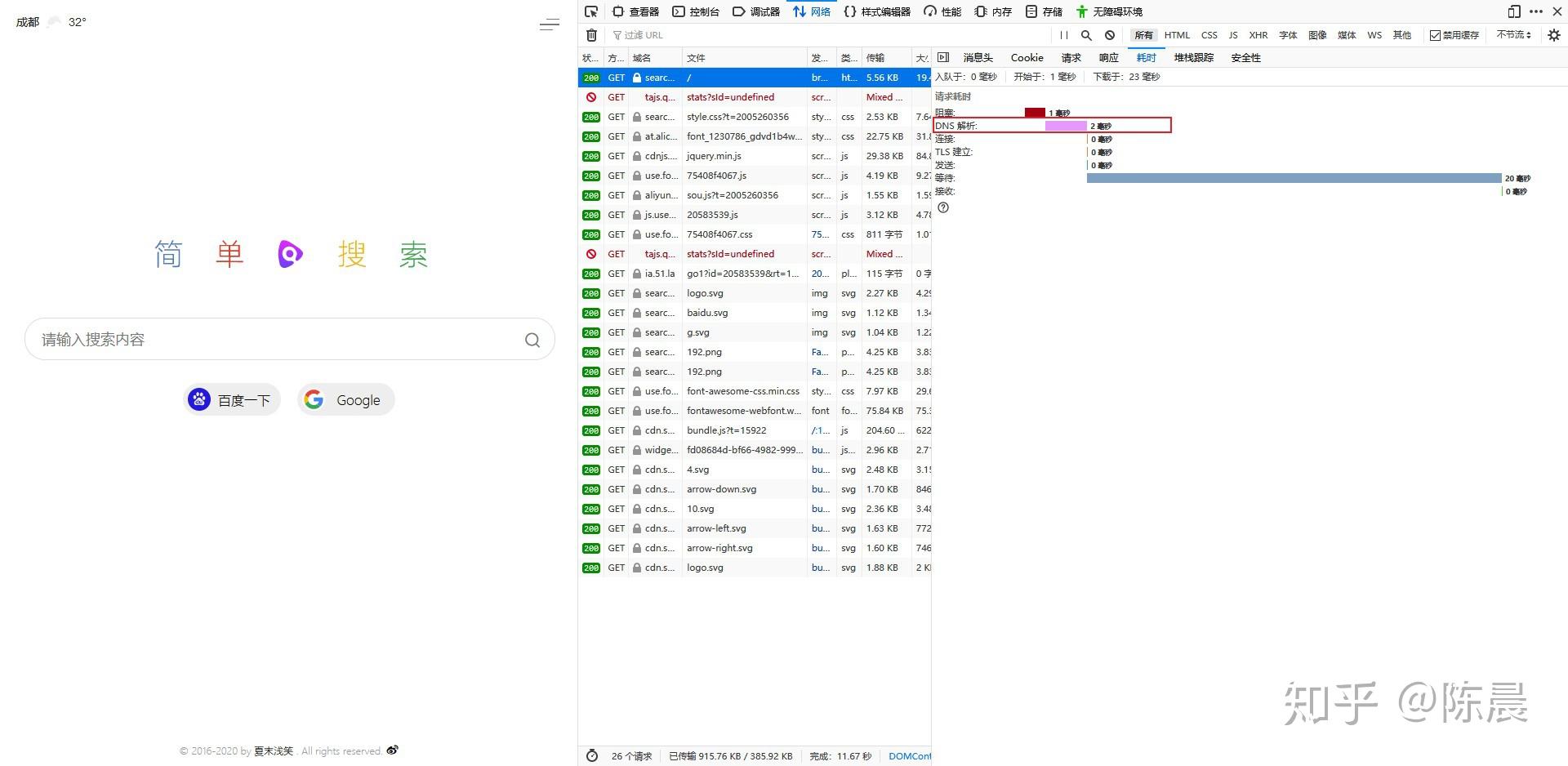
Task: Open the 不节流 throttling dropdown
Action: click(x=1513, y=35)
